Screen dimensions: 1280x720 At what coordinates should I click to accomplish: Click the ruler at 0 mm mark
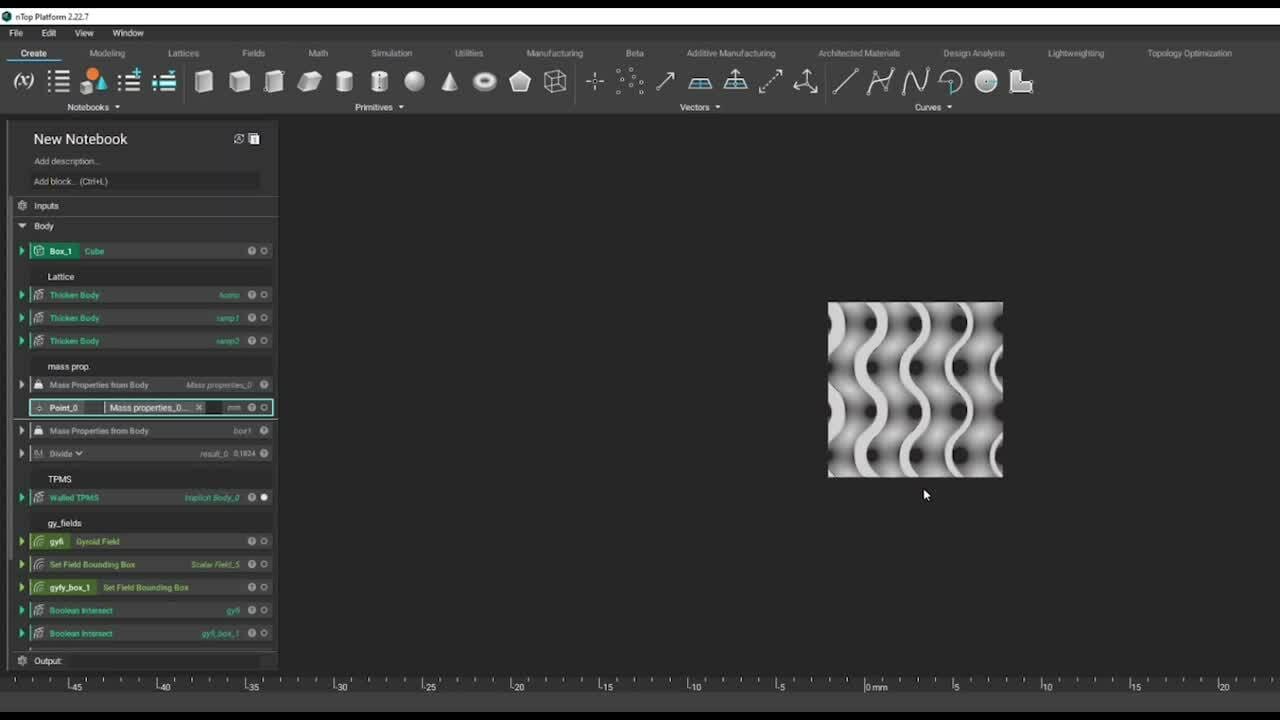pyautogui.click(x=866, y=686)
